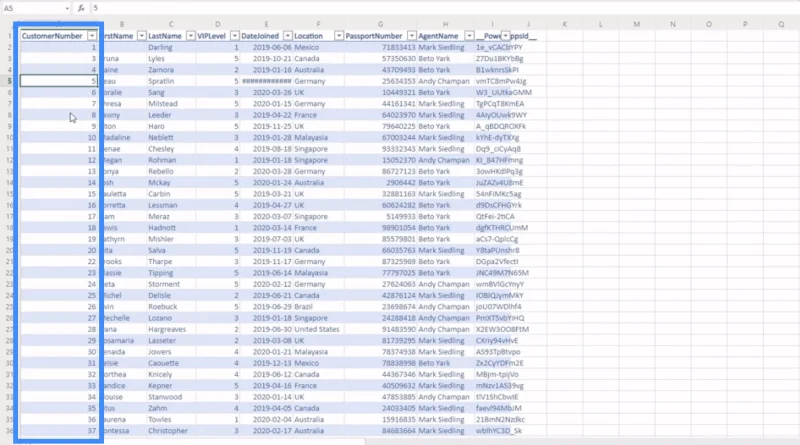Select CustomerNumber cell with value 22
The image size is (800, 445).
coord(59,261)
